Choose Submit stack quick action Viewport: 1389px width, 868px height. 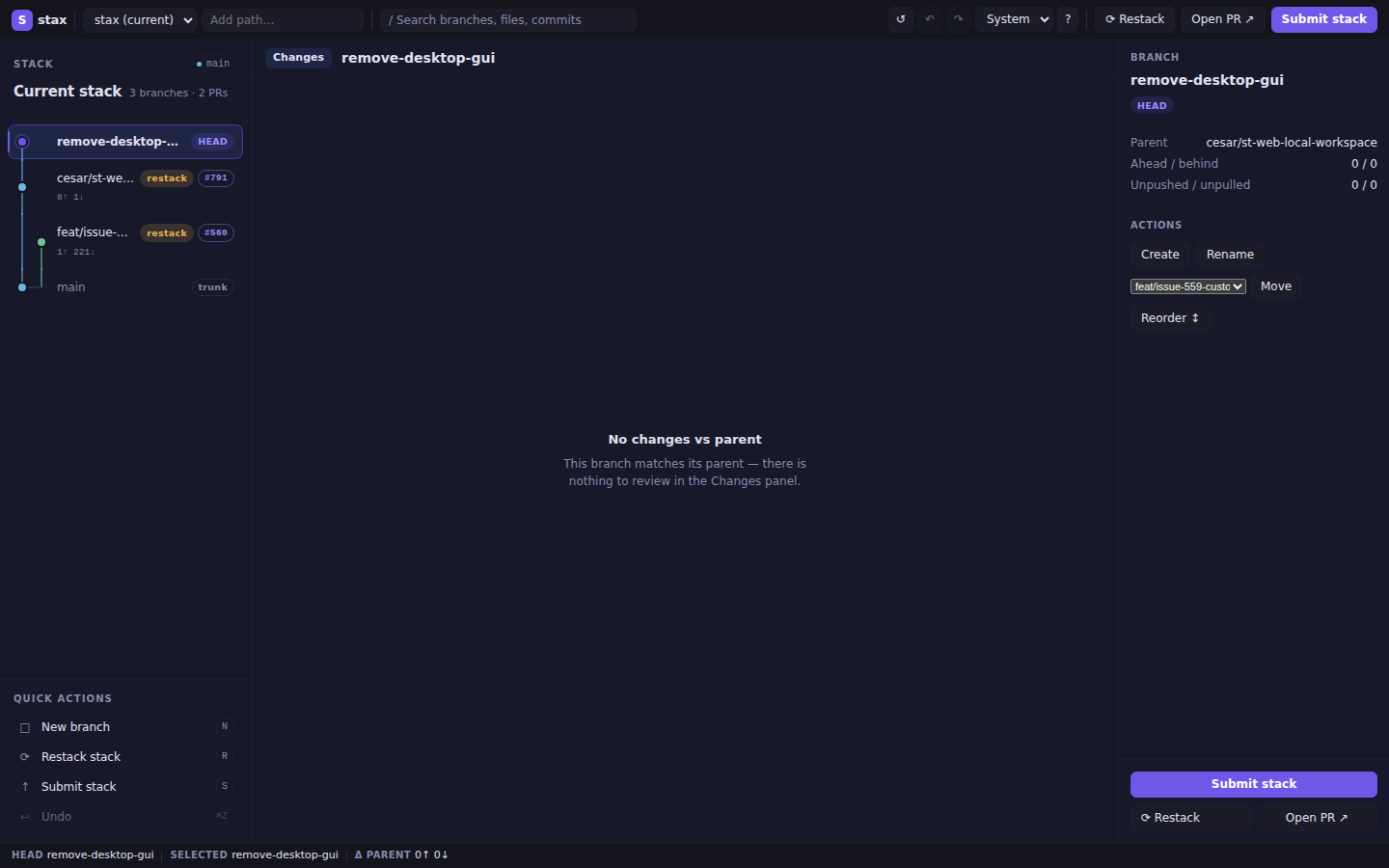pos(125,787)
